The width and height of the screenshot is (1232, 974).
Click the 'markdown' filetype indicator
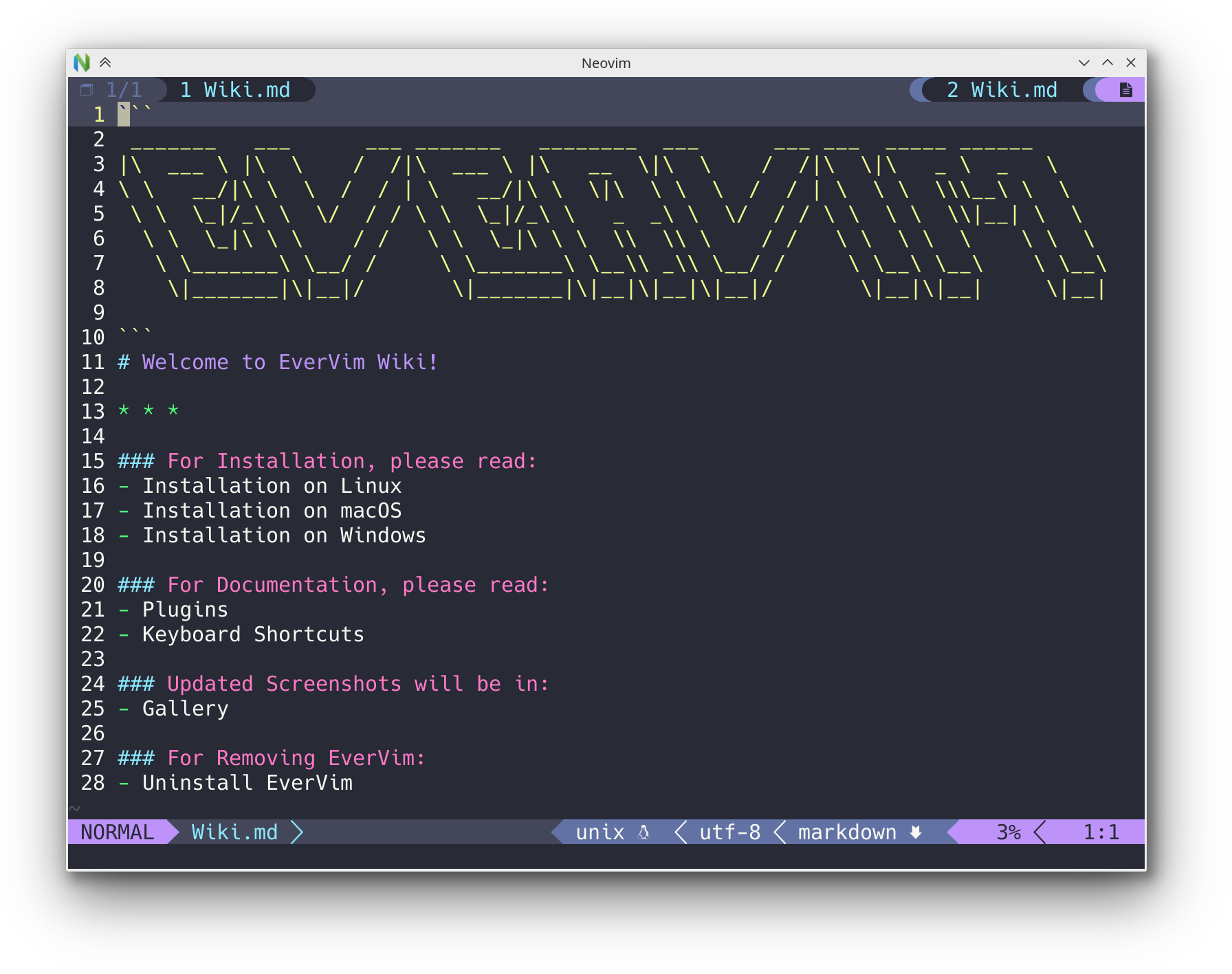pyautogui.click(x=847, y=832)
